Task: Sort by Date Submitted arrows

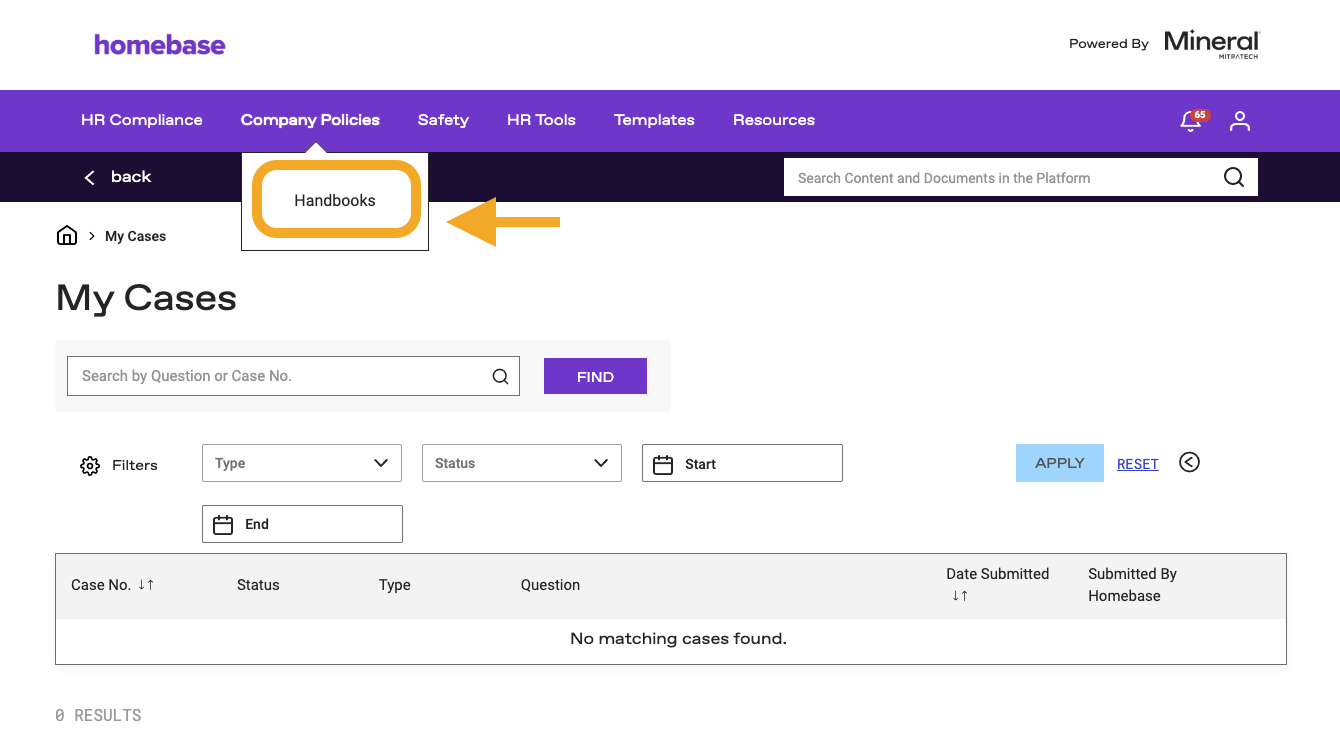Action: click(959, 595)
